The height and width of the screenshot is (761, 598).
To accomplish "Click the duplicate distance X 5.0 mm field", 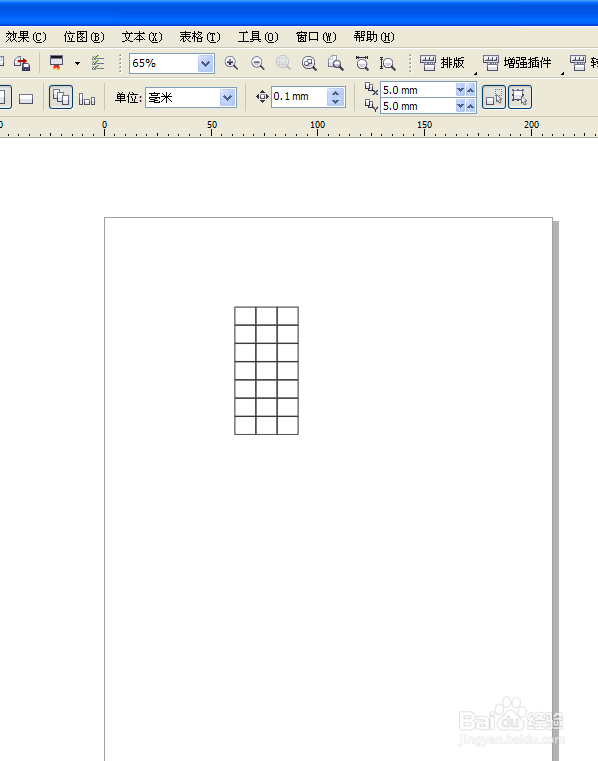I will coord(417,90).
